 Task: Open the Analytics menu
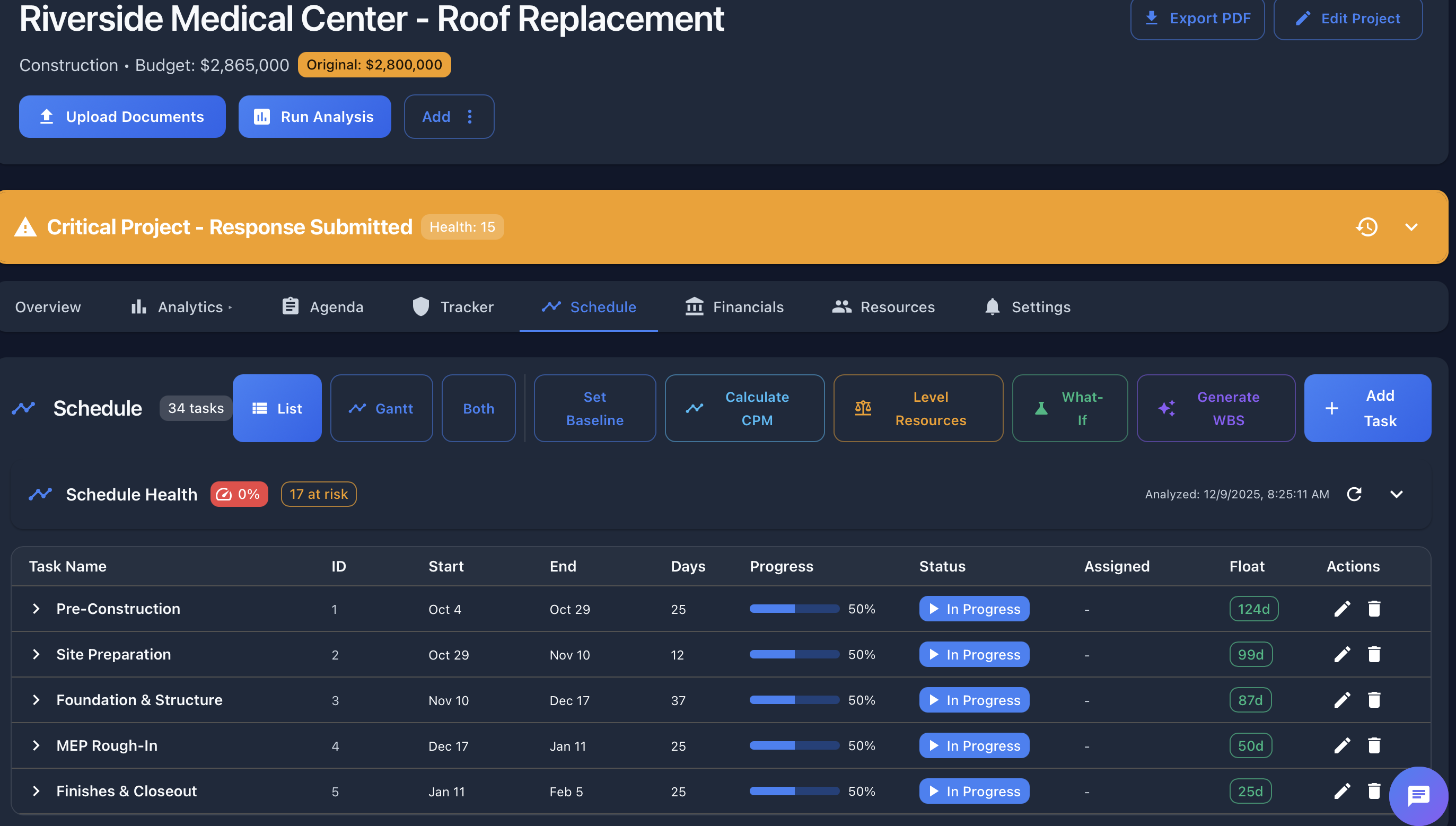[189, 307]
